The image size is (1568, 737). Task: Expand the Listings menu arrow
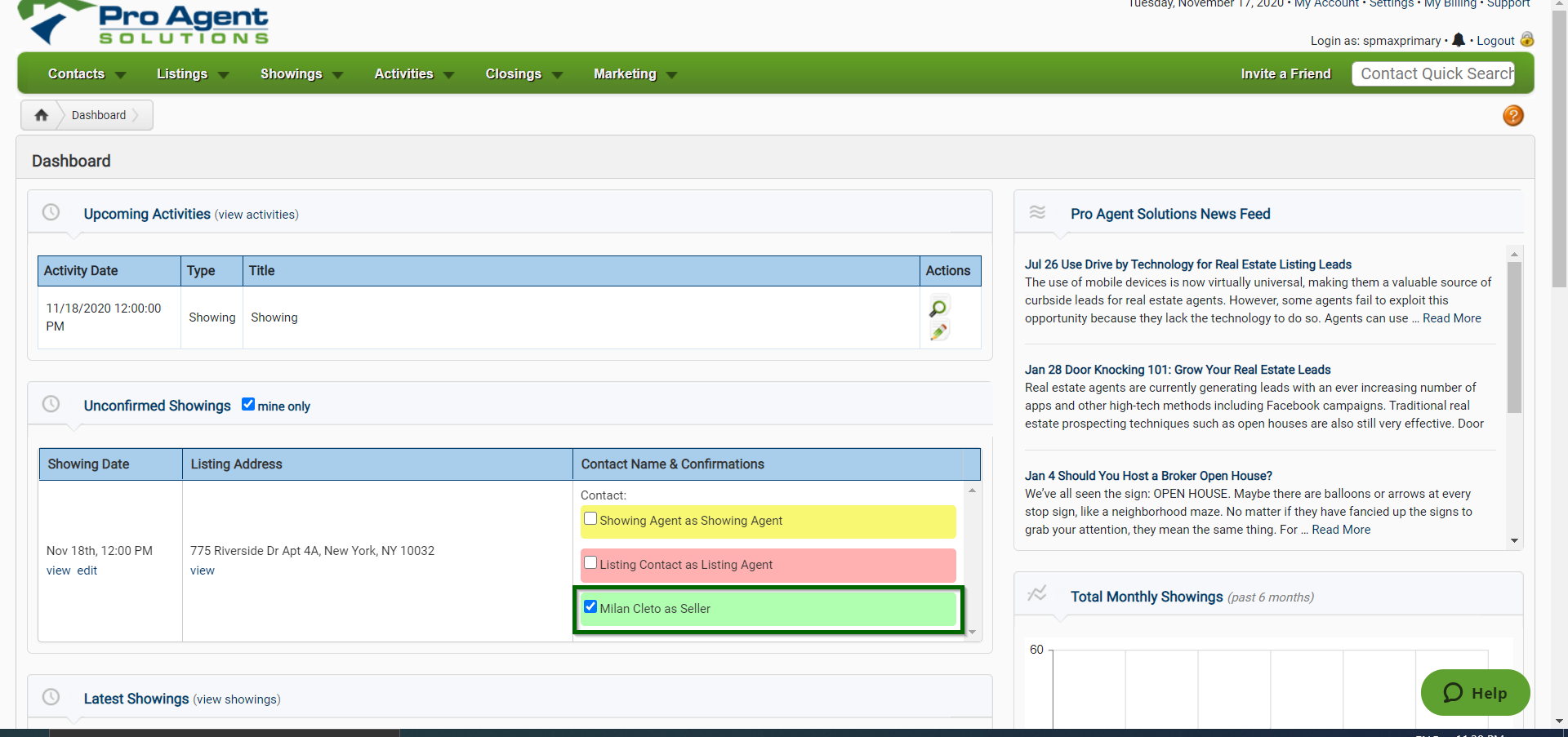pos(224,75)
